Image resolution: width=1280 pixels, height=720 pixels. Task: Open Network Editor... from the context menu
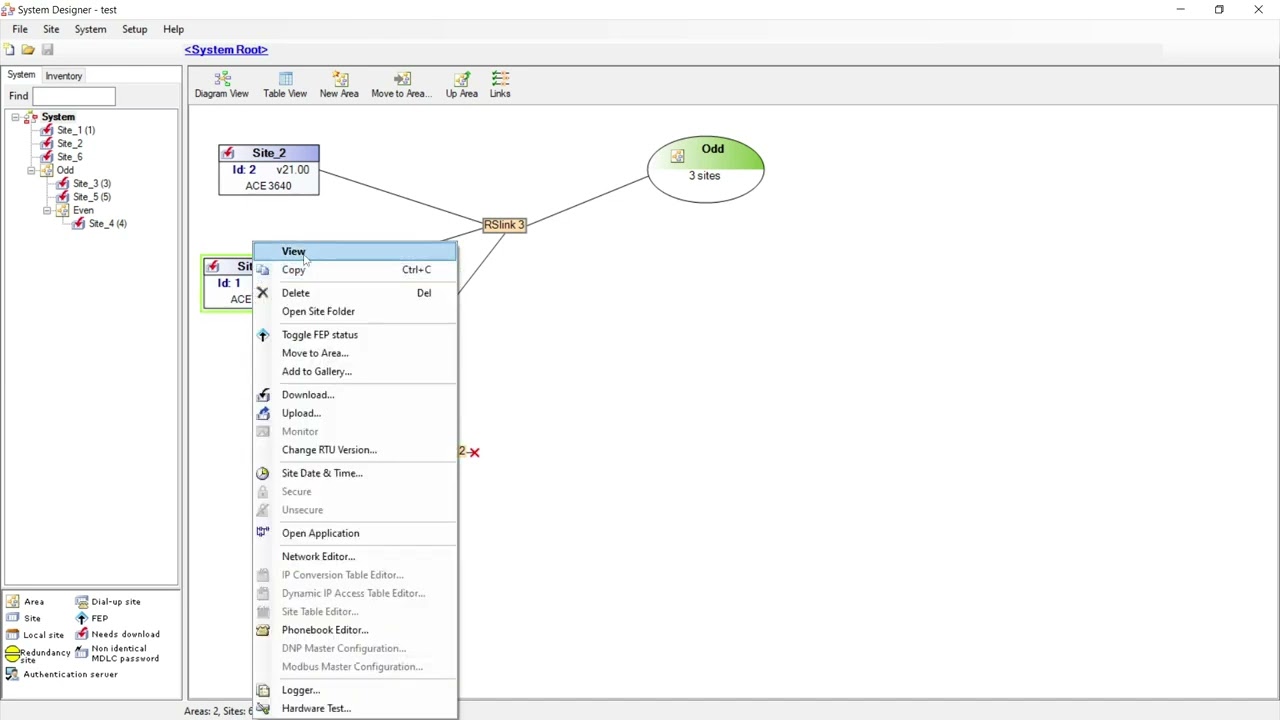355,556
